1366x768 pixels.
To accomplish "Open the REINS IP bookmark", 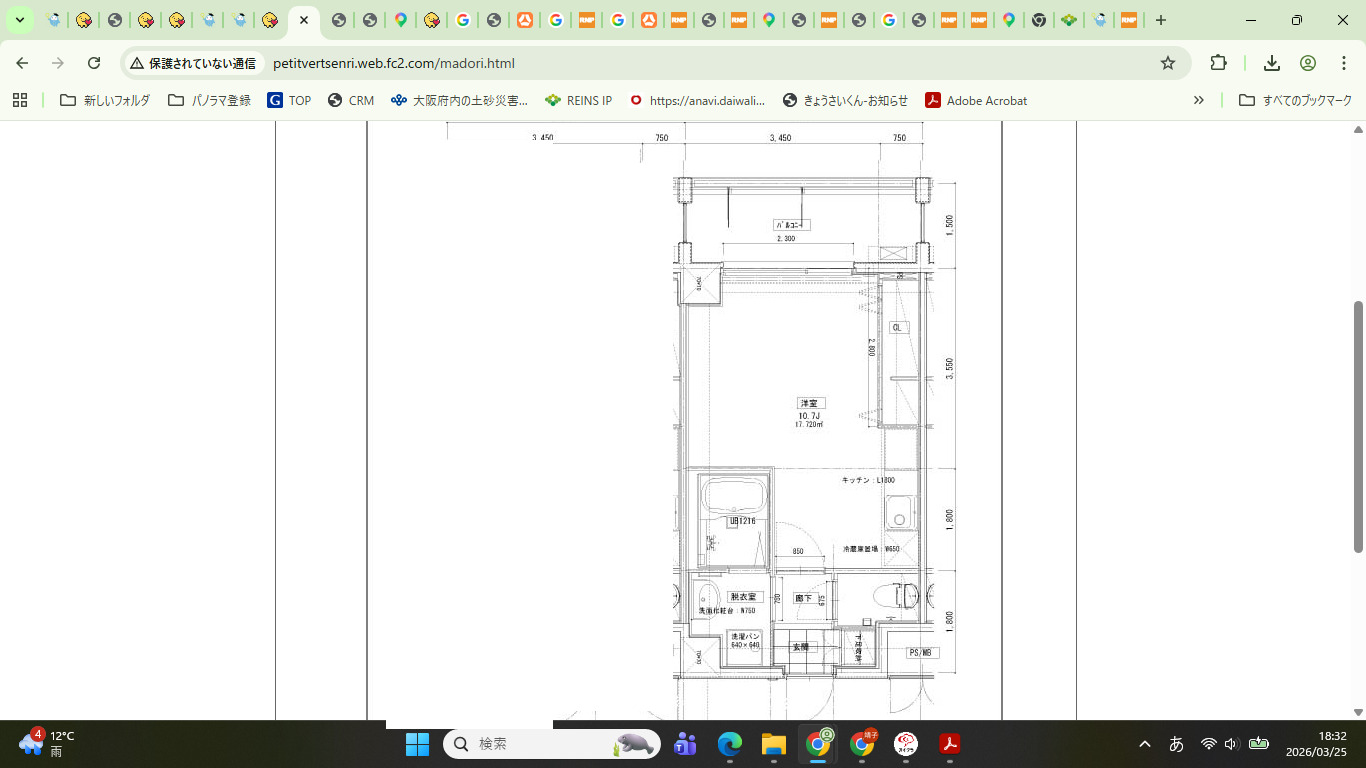I will (579, 100).
